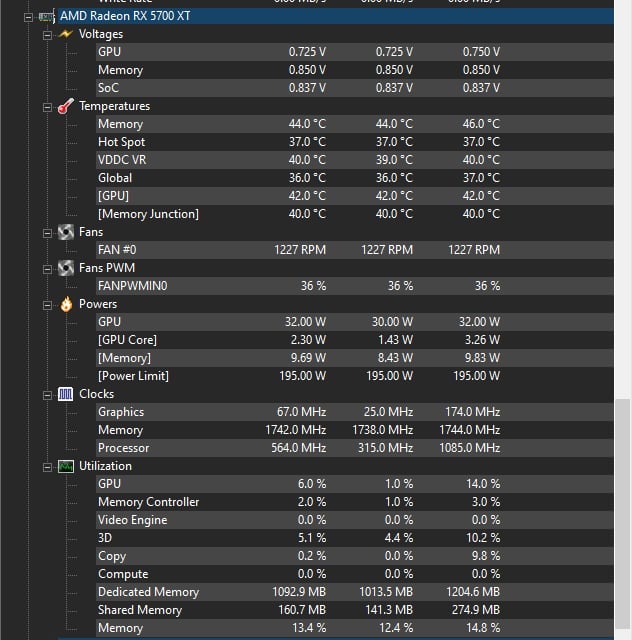Image resolution: width=632 pixels, height=640 pixels.
Task: Select the GPU power row
Action: [354, 322]
